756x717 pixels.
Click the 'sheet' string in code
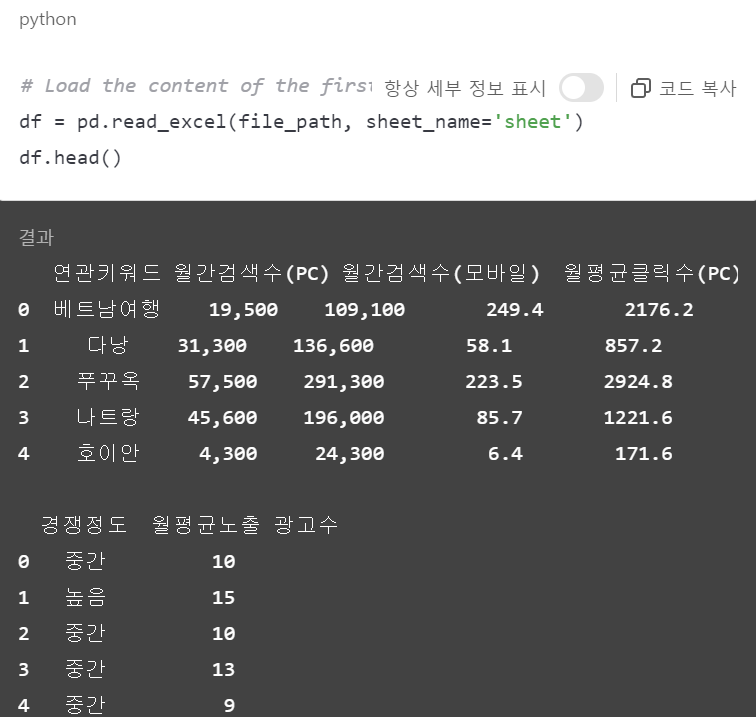click(x=532, y=122)
